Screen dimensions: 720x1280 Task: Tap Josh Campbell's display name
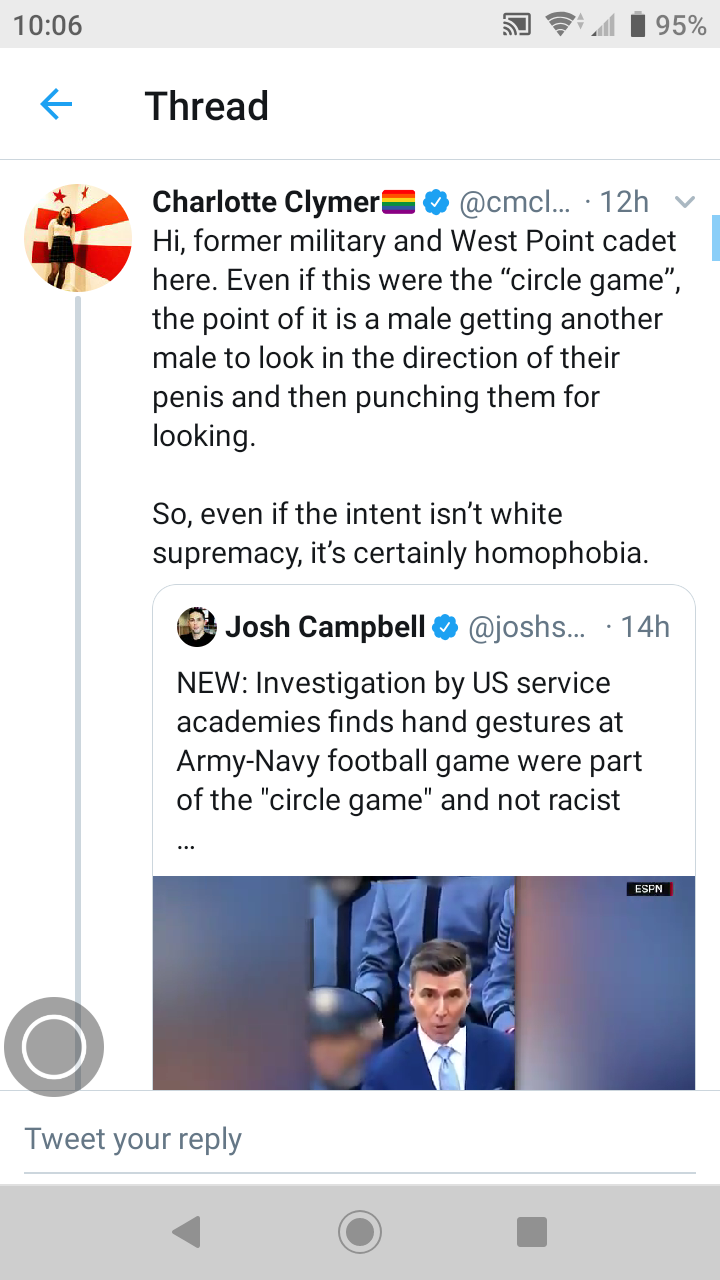tap(326, 627)
